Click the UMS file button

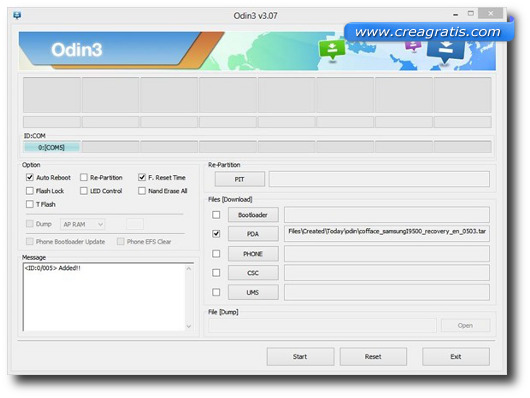(x=253, y=292)
